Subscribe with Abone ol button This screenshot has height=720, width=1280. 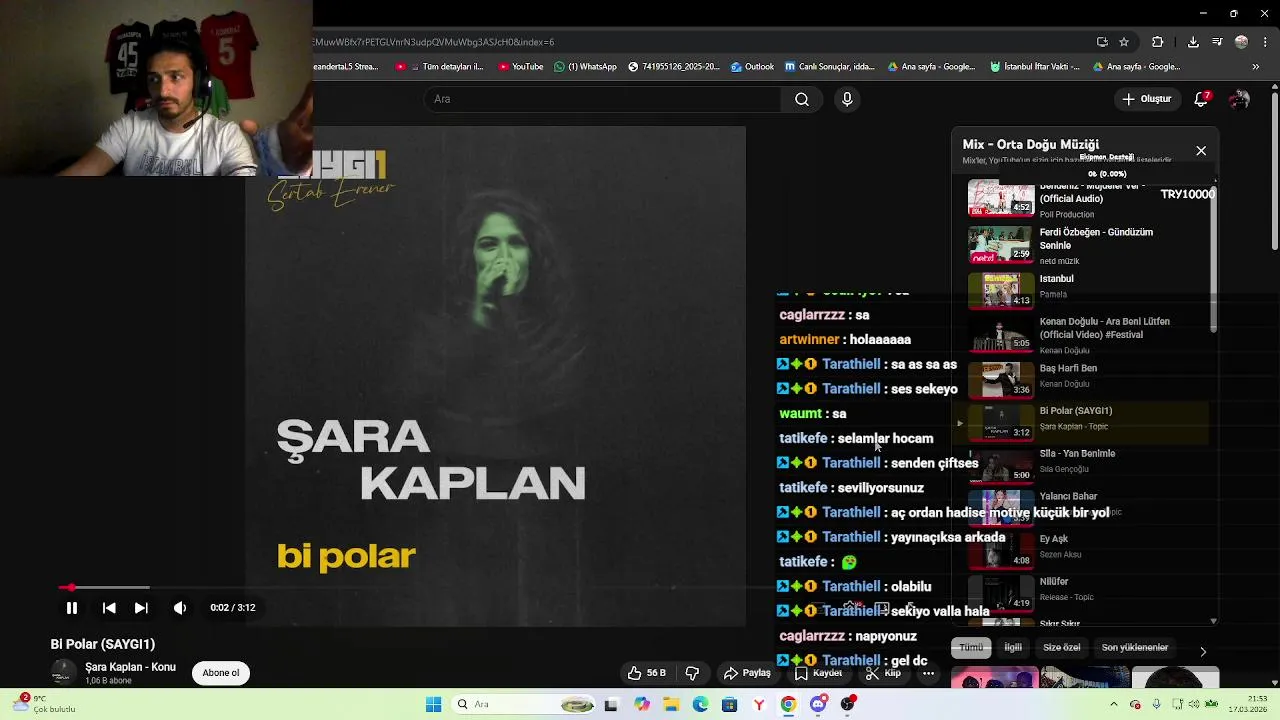[221, 673]
